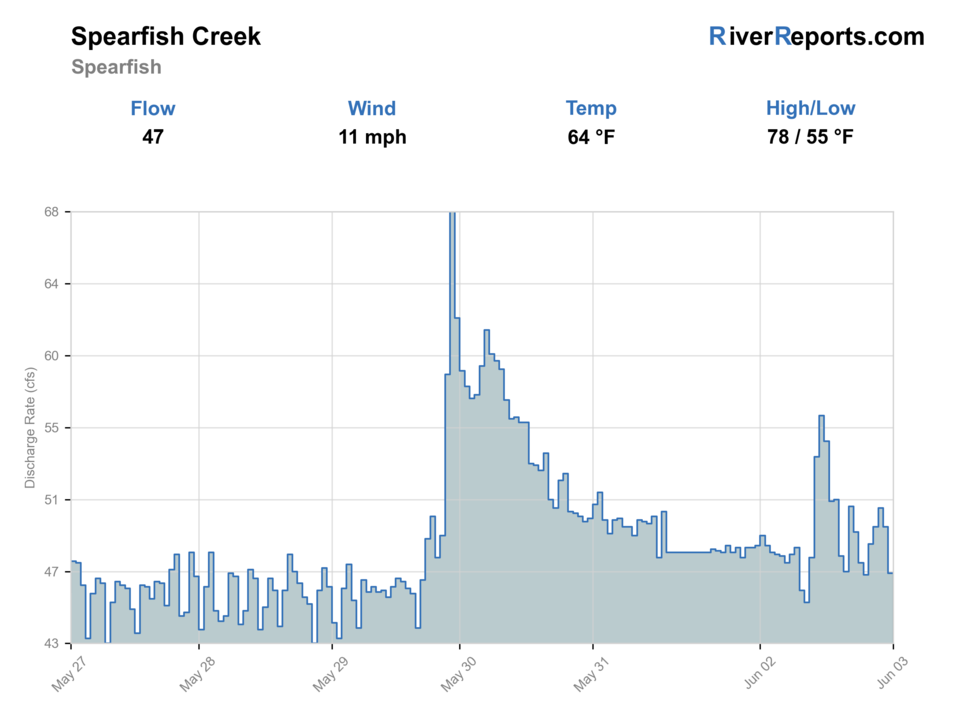Click the 47 y-axis tick label
The width and height of the screenshot is (960, 720).
click(51, 572)
